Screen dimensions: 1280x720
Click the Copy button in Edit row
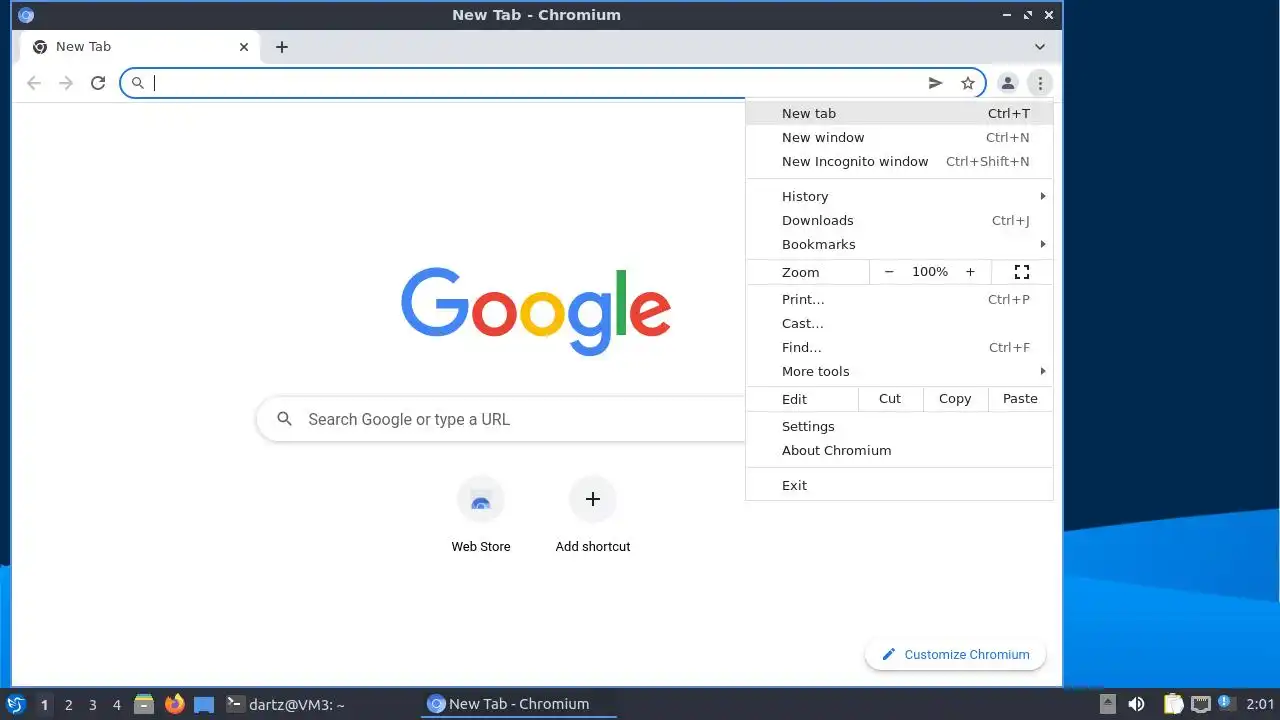coord(955,398)
